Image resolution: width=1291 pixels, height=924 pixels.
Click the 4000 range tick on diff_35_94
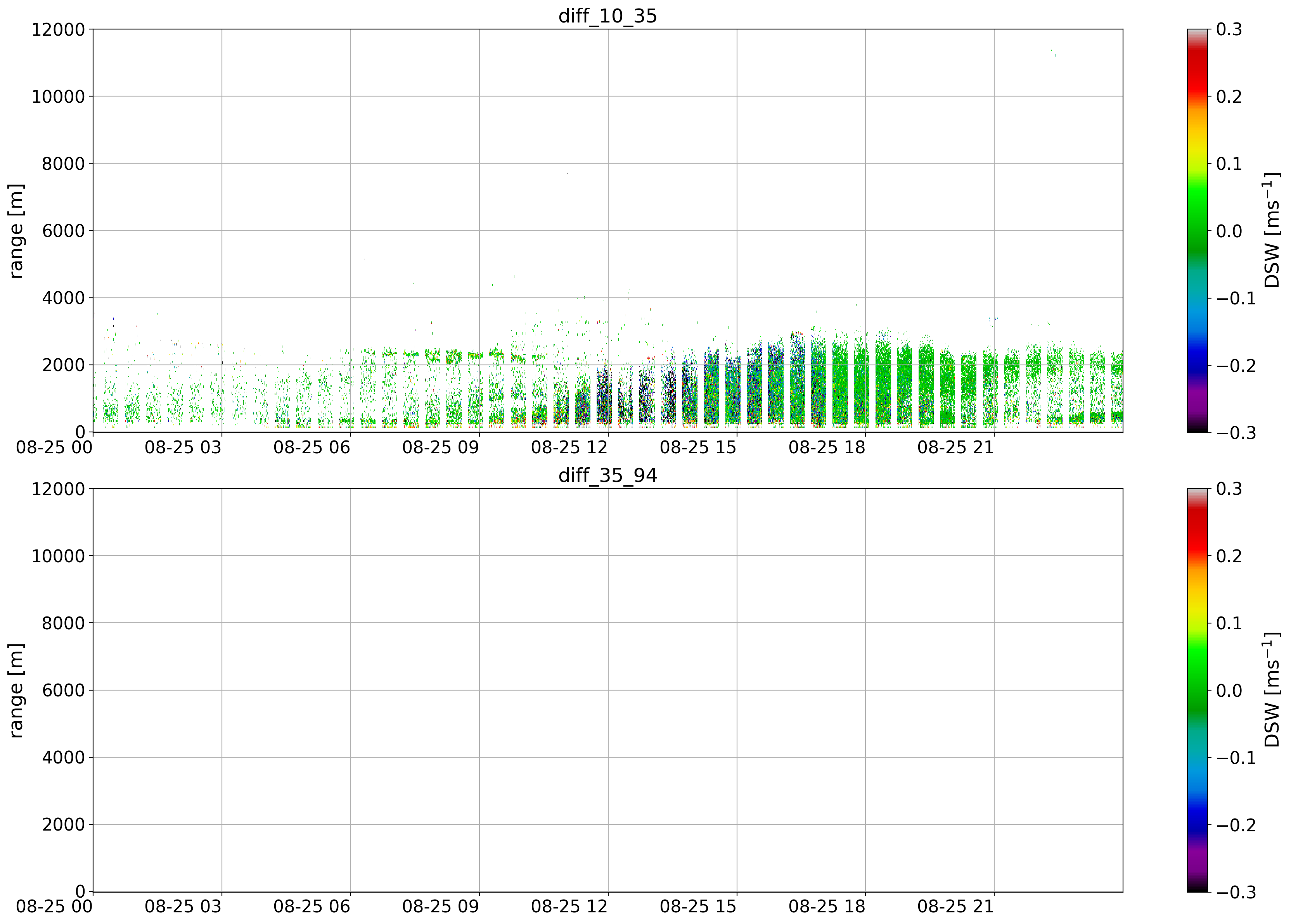[x=63, y=757]
